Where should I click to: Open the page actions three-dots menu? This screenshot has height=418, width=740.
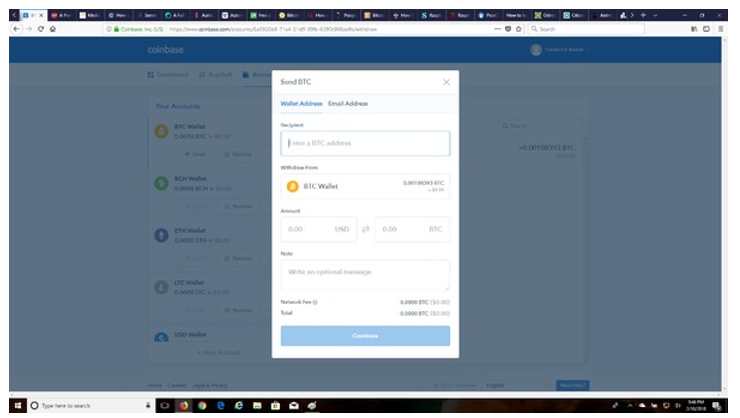[497, 29]
